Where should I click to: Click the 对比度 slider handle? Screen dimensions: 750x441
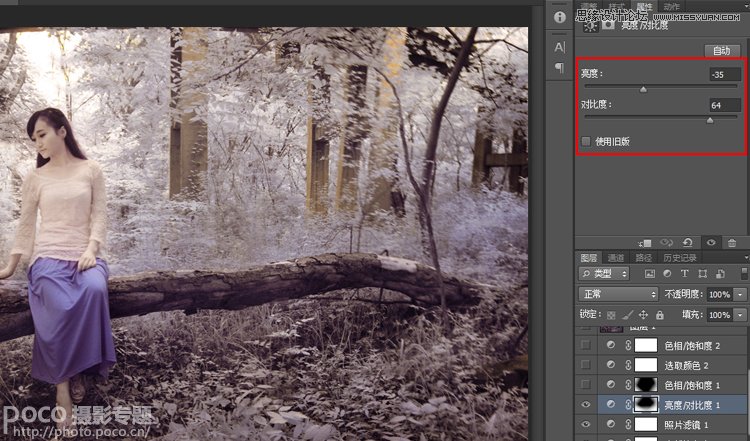point(710,119)
